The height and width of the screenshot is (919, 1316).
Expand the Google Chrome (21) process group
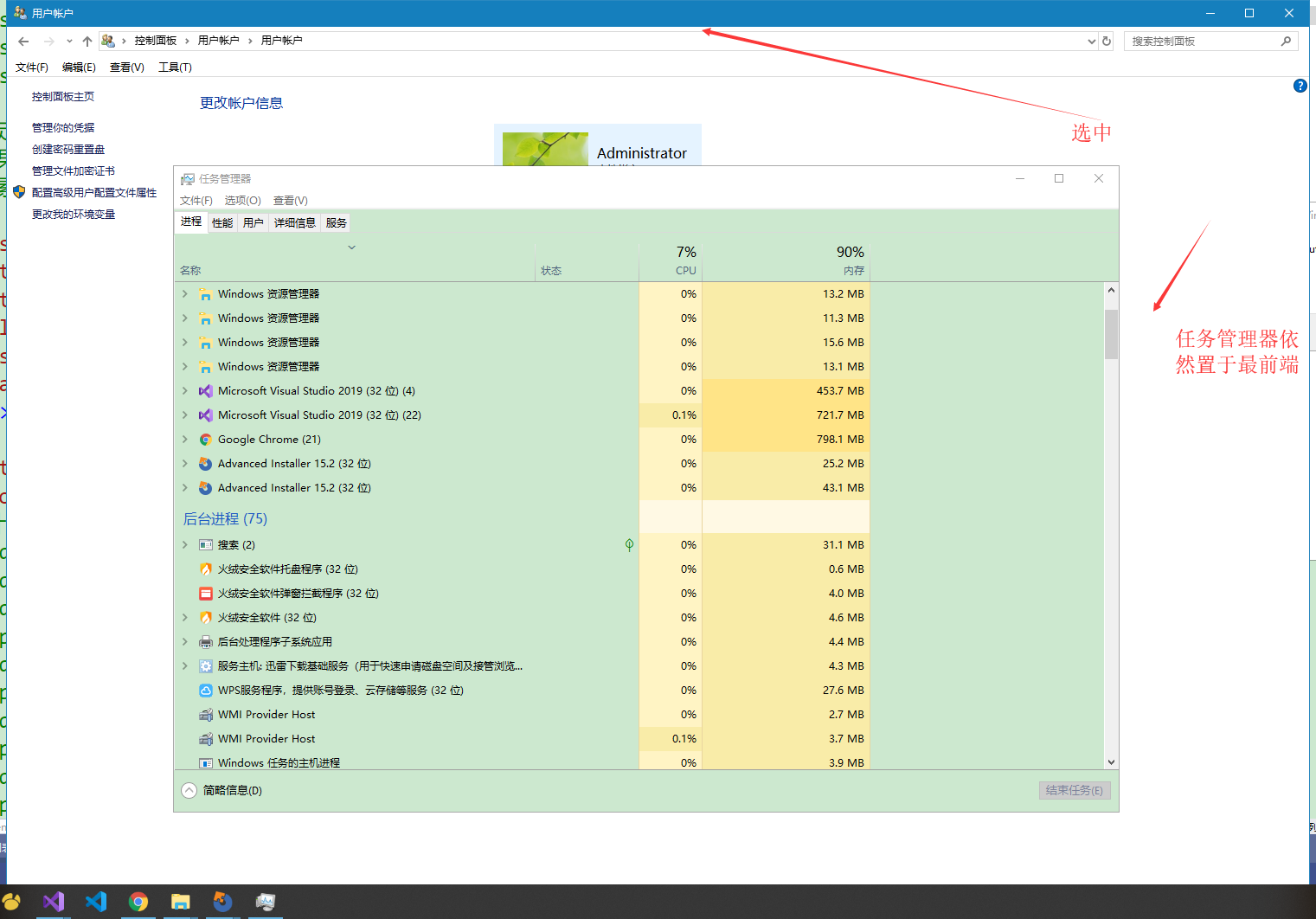[x=184, y=439]
